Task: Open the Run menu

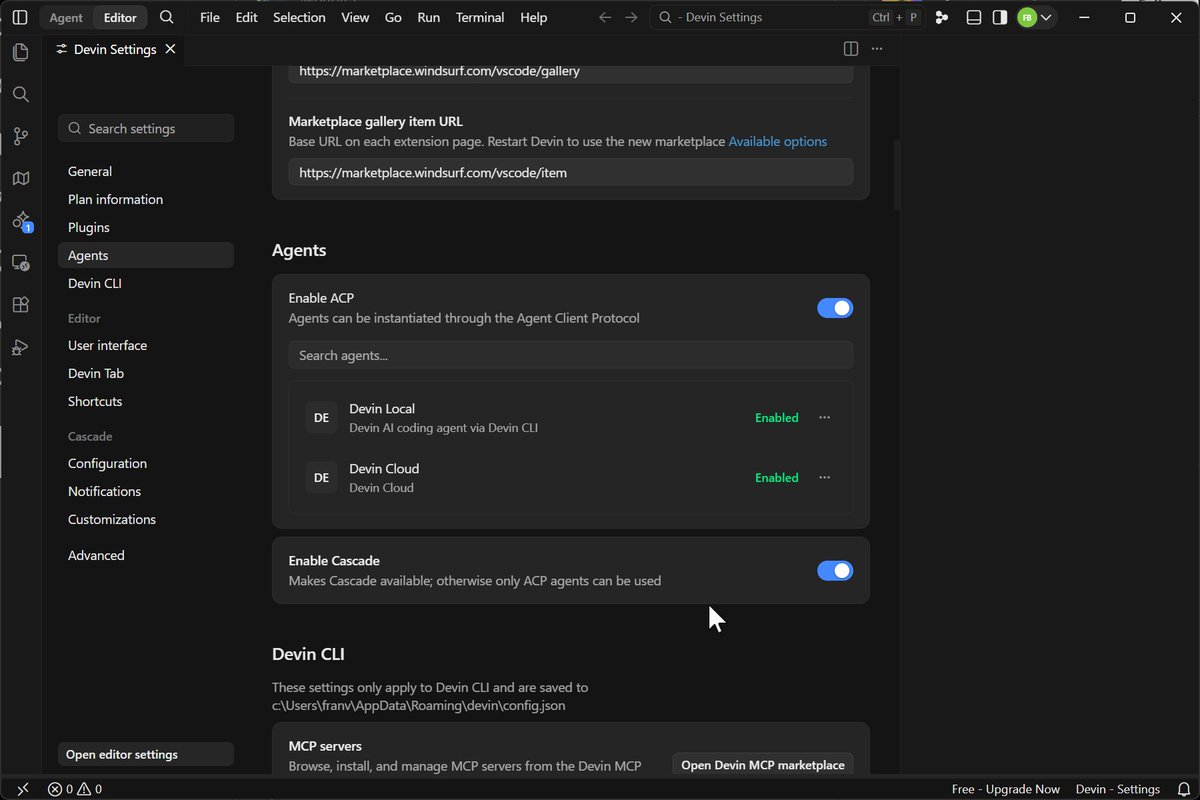Action: click(428, 17)
